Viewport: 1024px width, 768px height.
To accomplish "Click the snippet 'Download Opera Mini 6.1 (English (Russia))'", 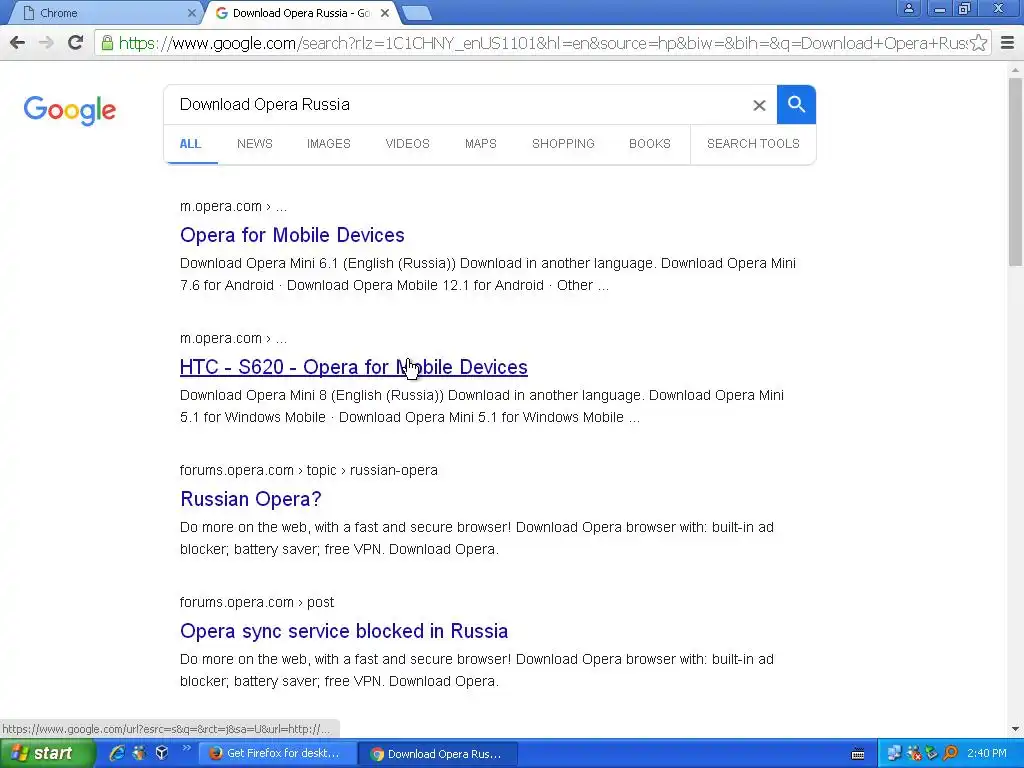I will pyautogui.click(x=317, y=263).
